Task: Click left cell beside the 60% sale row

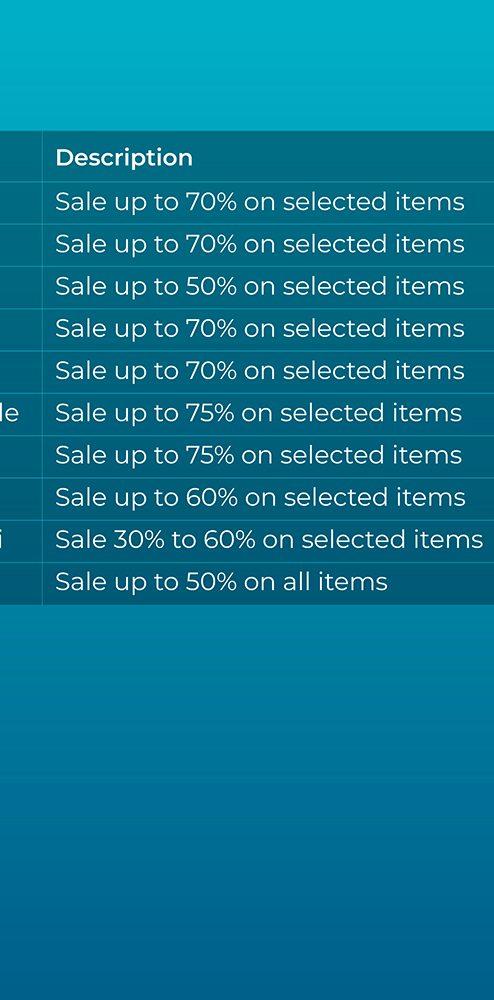Action: 21,499
